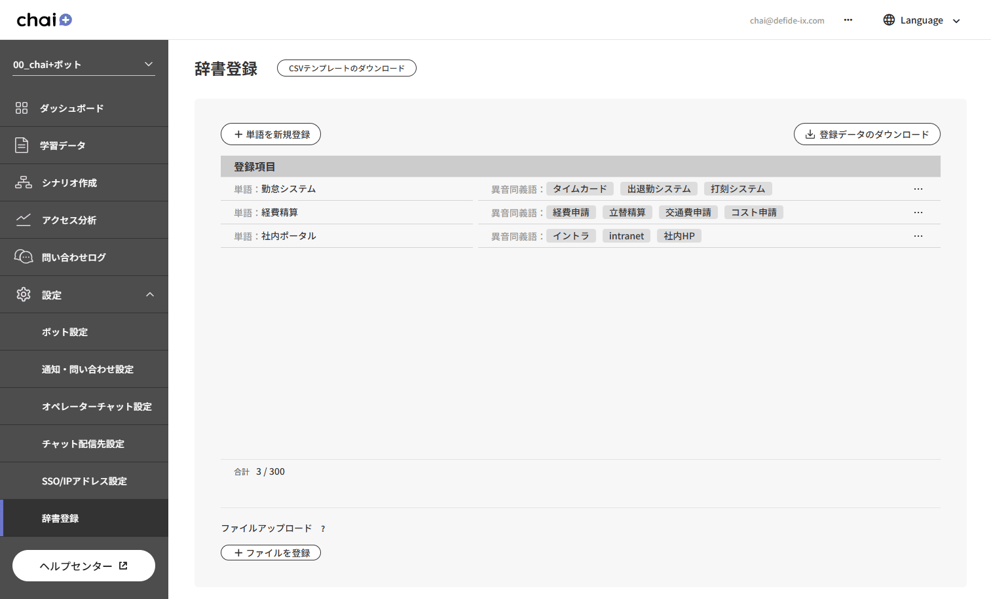
Task: Collapse the 設定 menu chevron
Action: point(150,294)
